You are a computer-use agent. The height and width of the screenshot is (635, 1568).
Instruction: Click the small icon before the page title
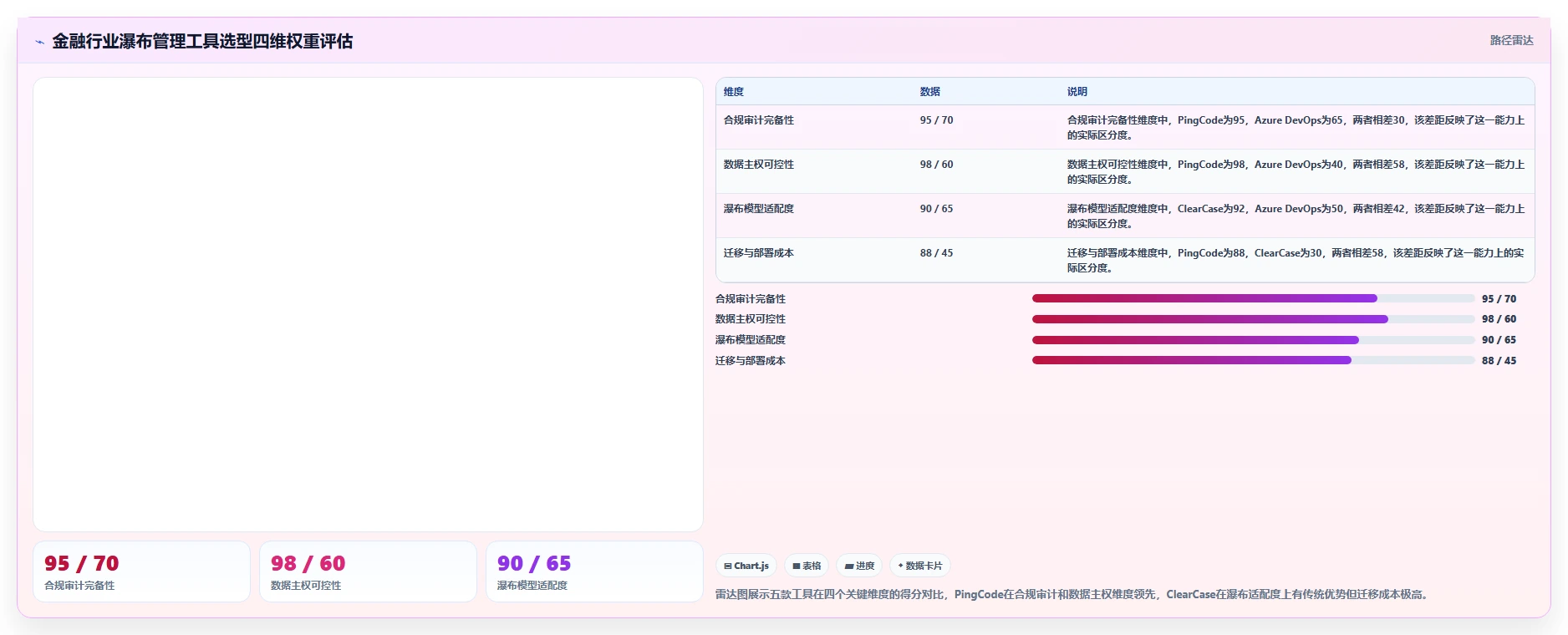coord(39,42)
